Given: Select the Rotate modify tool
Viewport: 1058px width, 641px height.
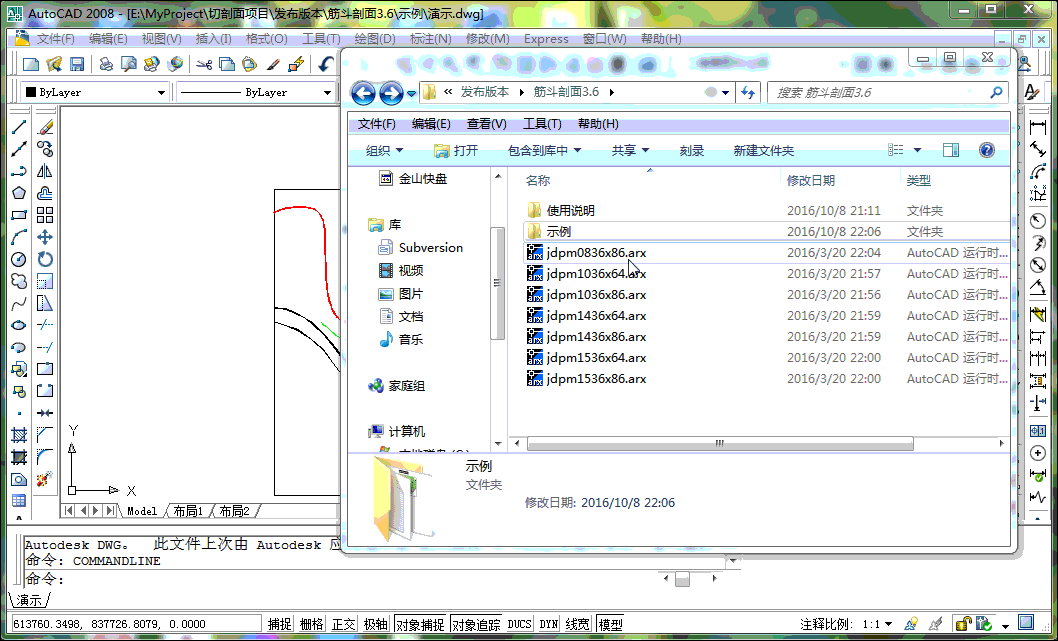Looking at the screenshot, I should tap(45, 259).
